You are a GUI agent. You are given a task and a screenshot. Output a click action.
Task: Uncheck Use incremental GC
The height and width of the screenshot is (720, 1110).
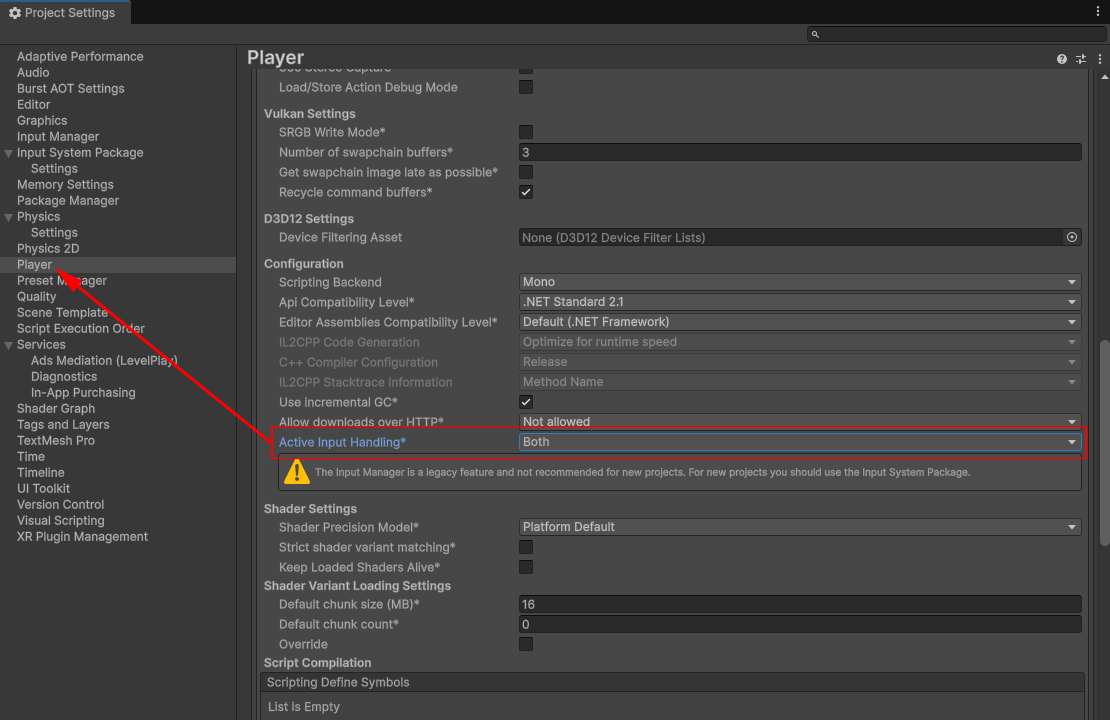(525, 401)
